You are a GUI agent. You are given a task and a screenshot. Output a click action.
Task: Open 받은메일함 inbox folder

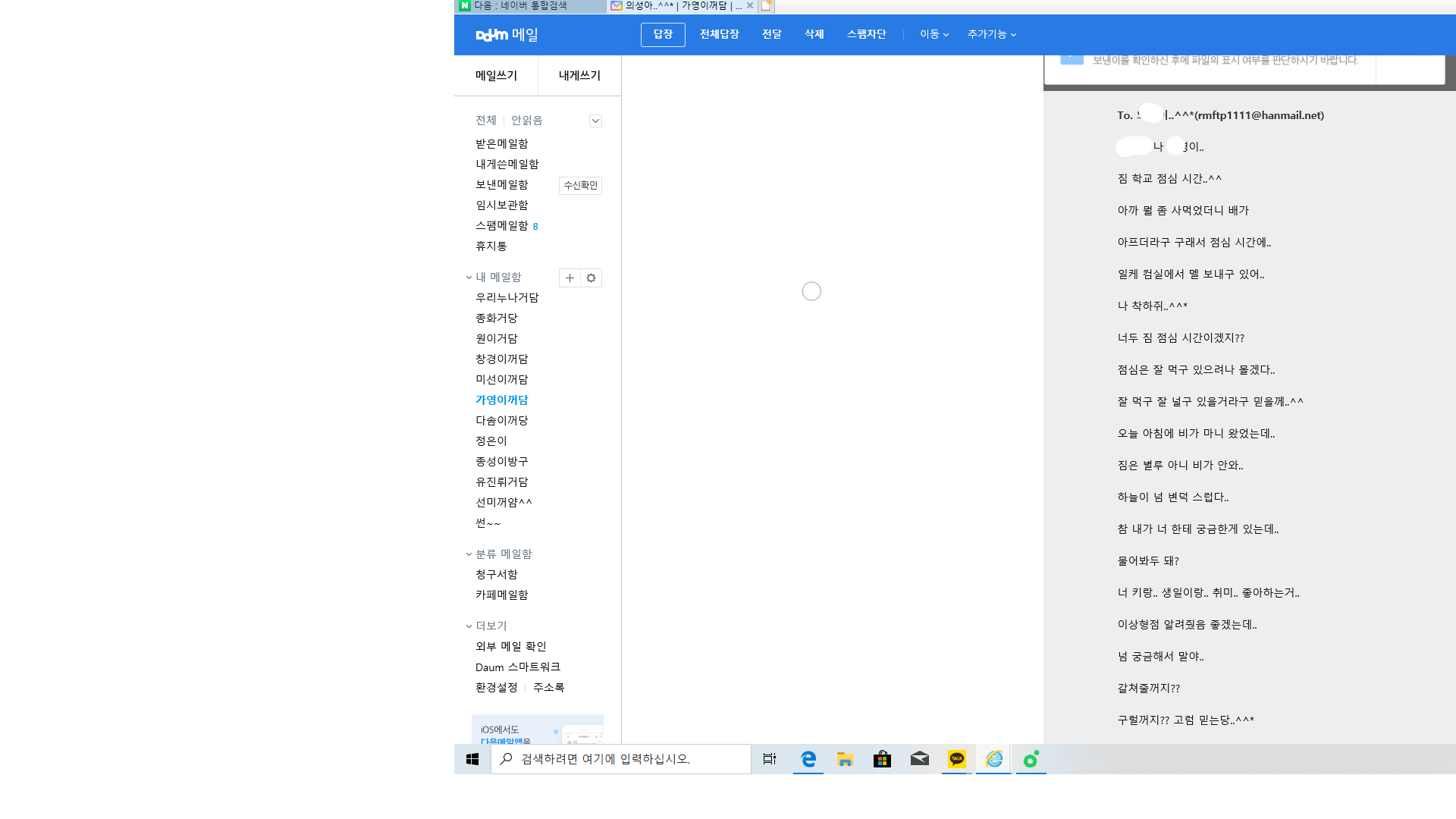[x=502, y=144]
